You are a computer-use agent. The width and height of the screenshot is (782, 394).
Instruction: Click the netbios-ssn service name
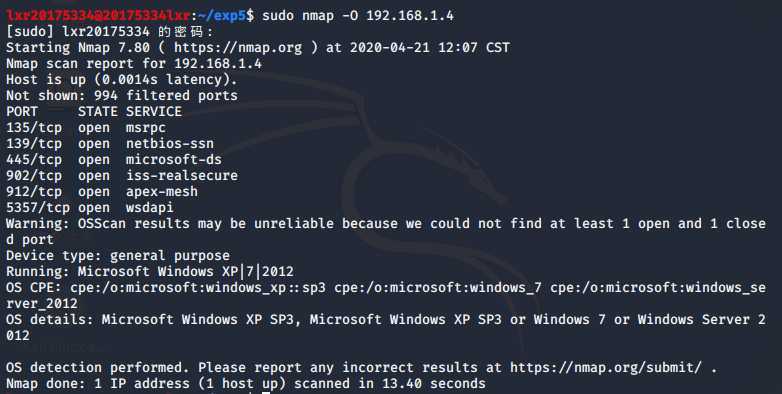point(170,144)
